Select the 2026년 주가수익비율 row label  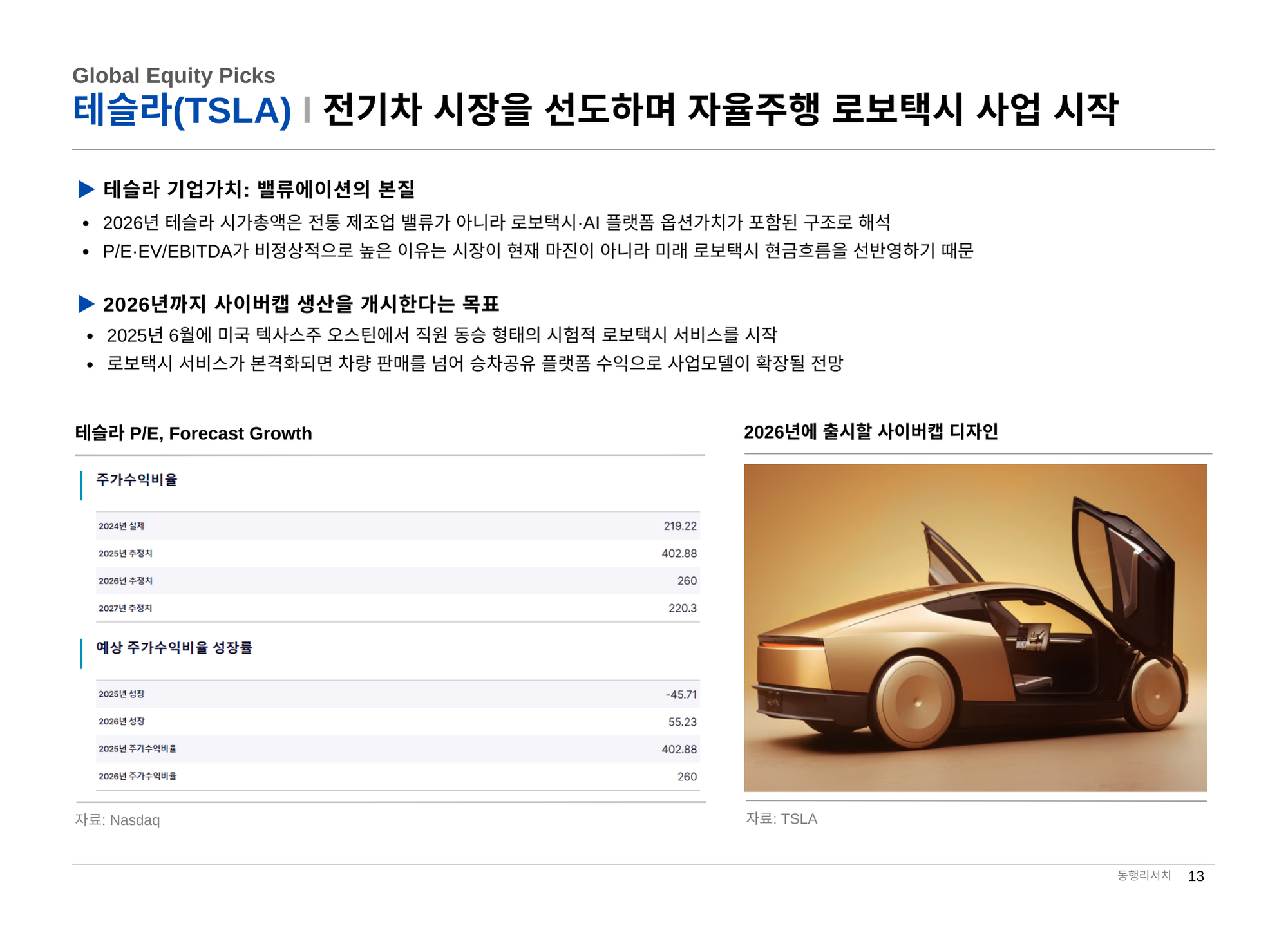(137, 777)
